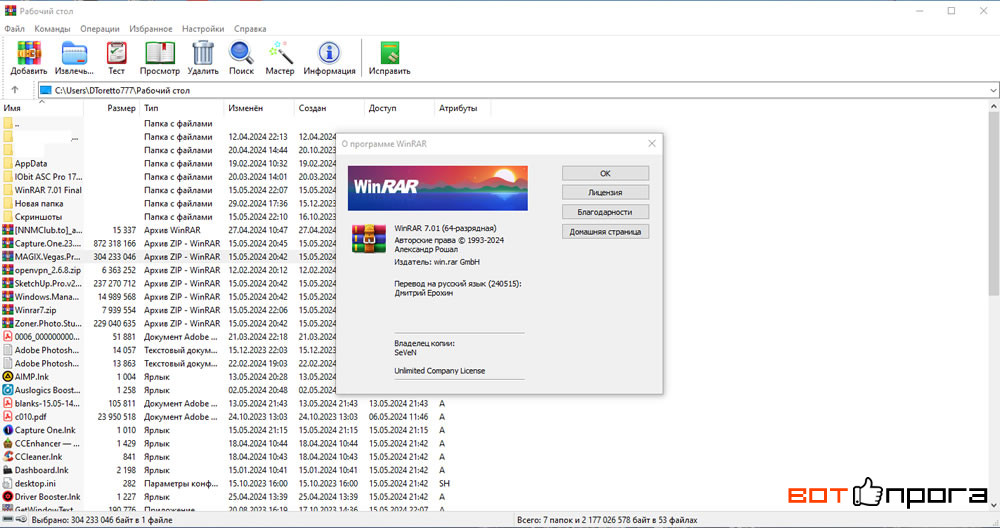Select the 0006_000000000... PDF row
The height and width of the screenshot is (528, 1000).
click(245, 337)
